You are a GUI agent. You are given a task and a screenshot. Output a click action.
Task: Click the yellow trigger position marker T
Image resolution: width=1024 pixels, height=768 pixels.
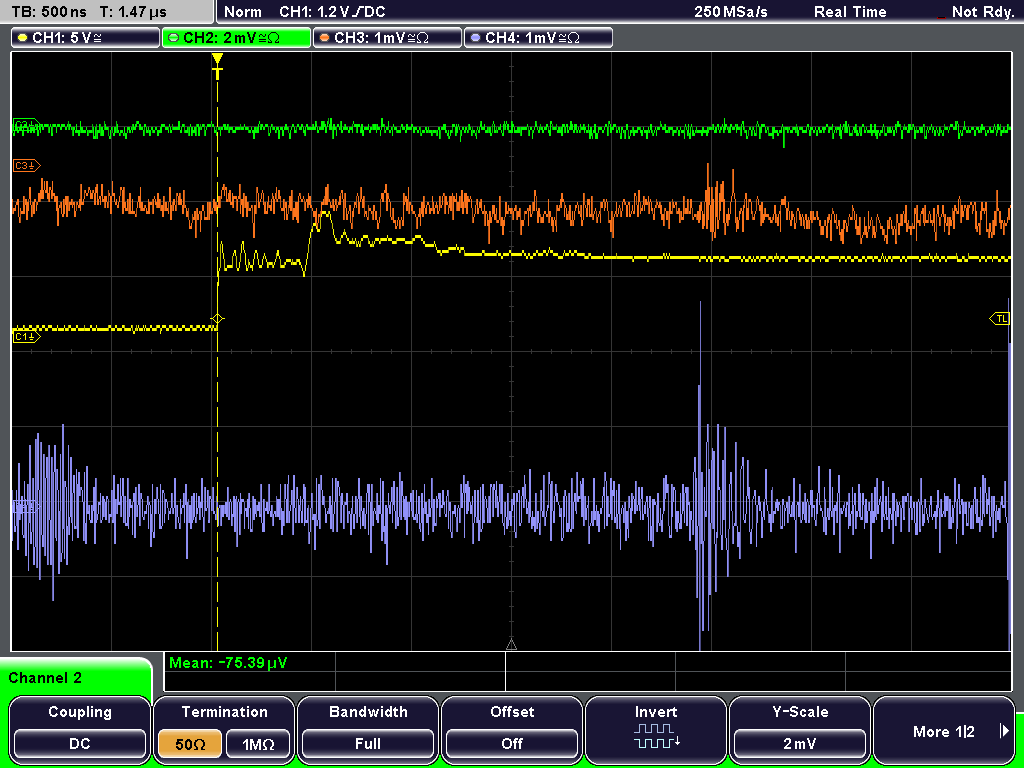[x=217, y=66]
